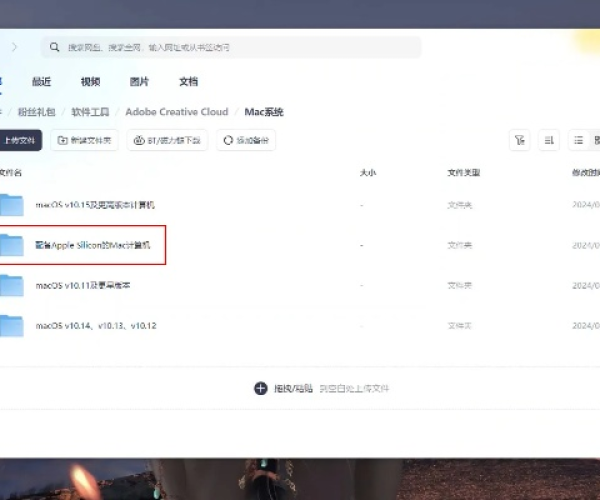600x500 pixels.
Task: Switch to the 图片 tab
Action: (139, 81)
